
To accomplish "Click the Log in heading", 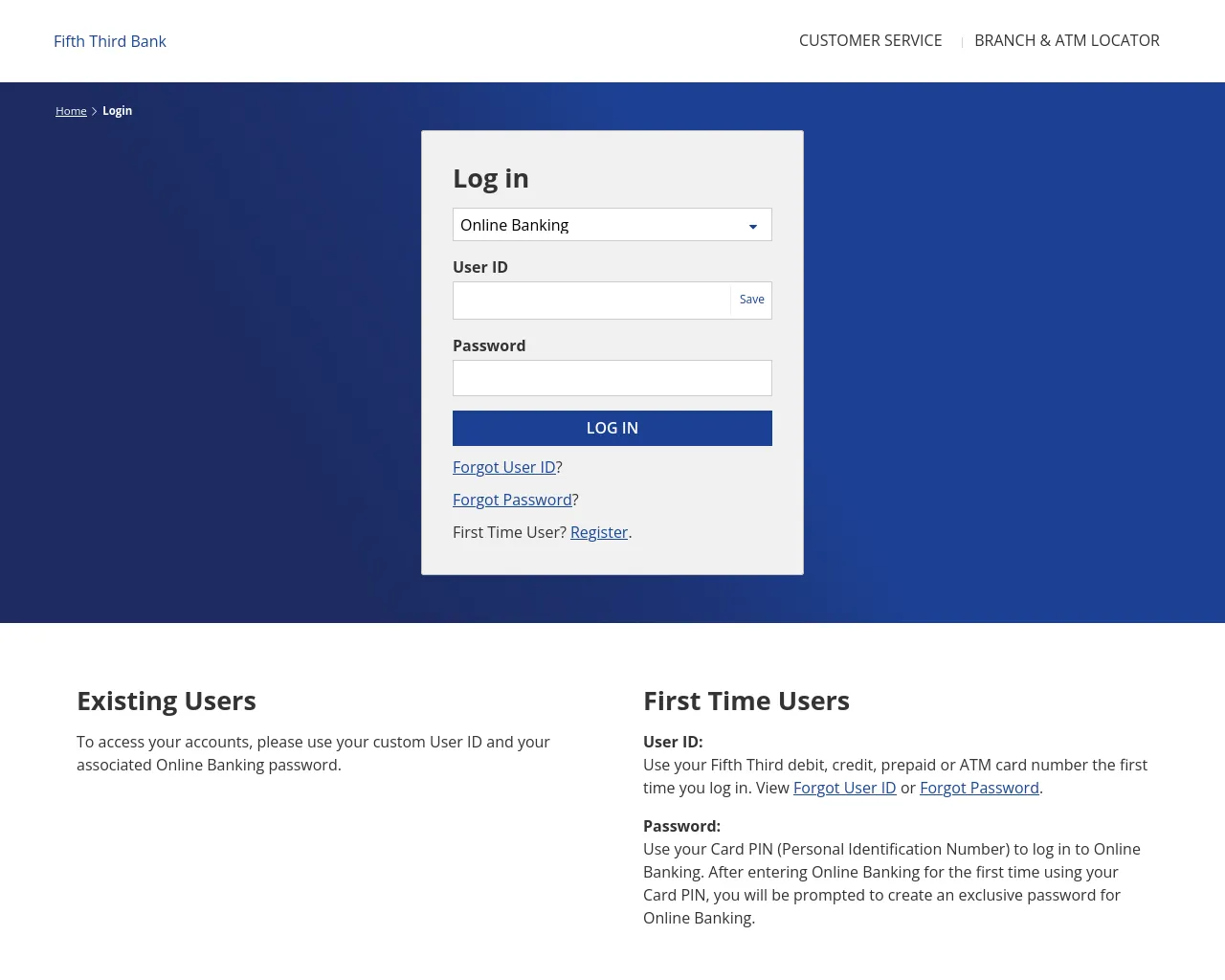I will click(x=491, y=179).
